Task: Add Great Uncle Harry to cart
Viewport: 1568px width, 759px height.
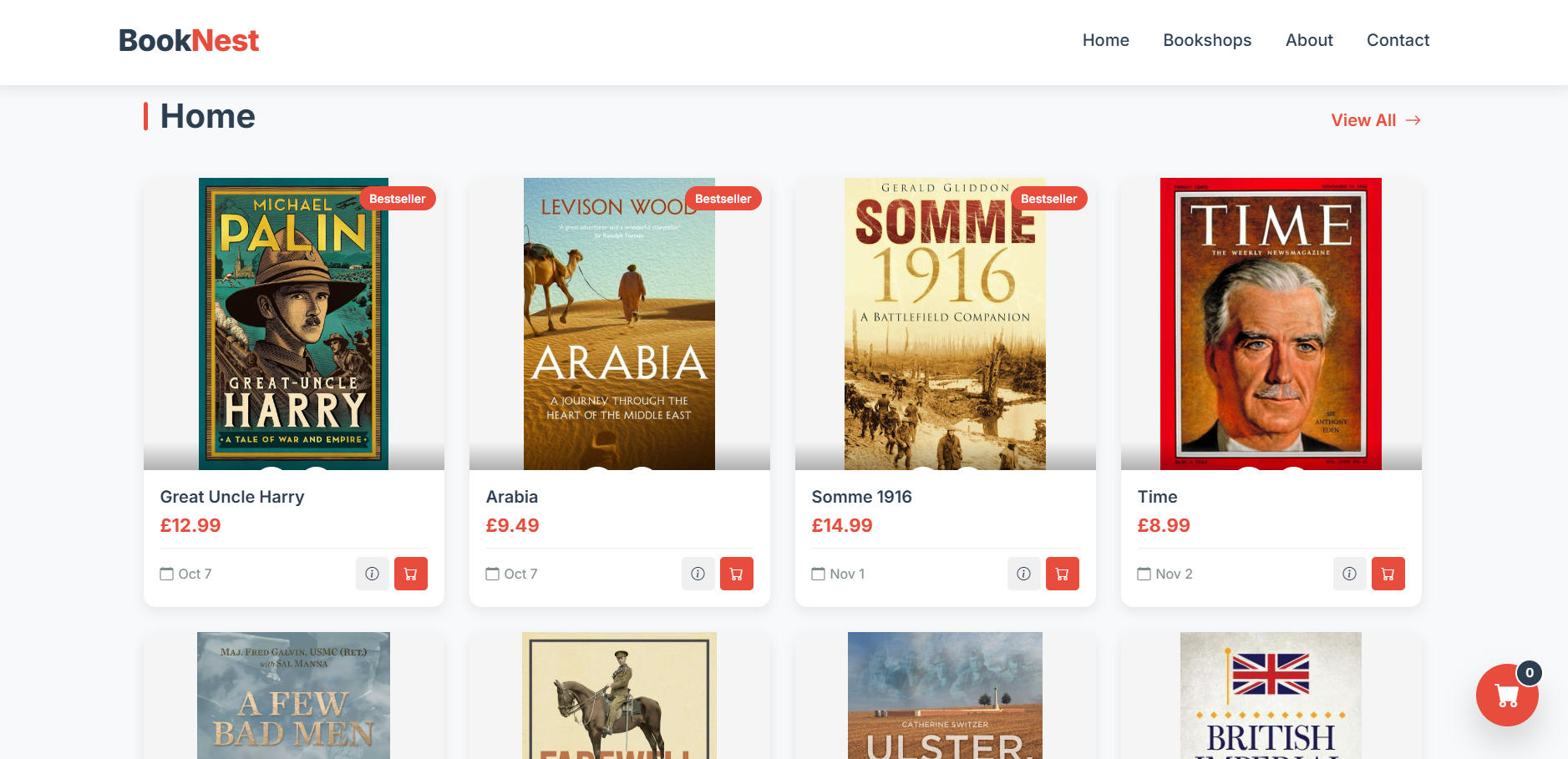Action: pyautogui.click(x=411, y=574)
